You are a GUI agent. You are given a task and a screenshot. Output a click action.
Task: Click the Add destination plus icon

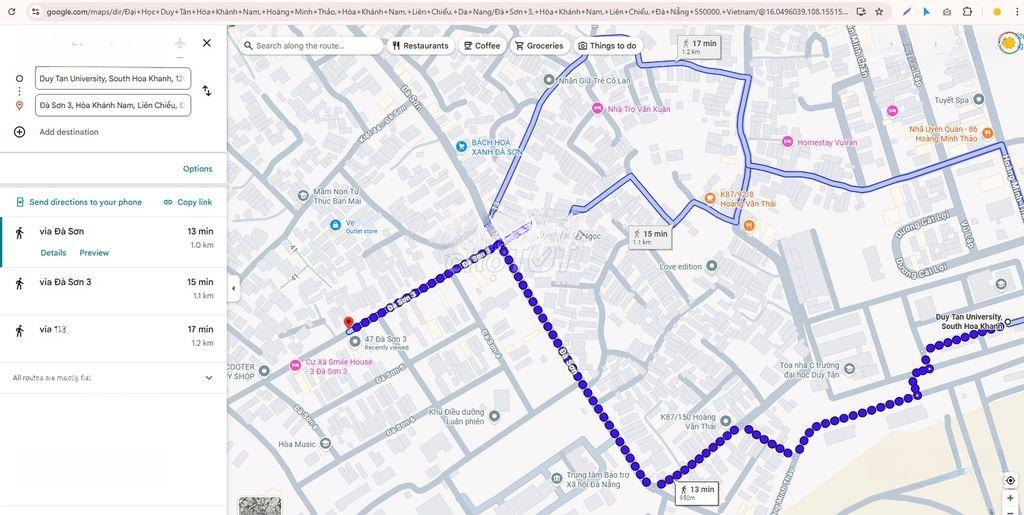point(19,132)
